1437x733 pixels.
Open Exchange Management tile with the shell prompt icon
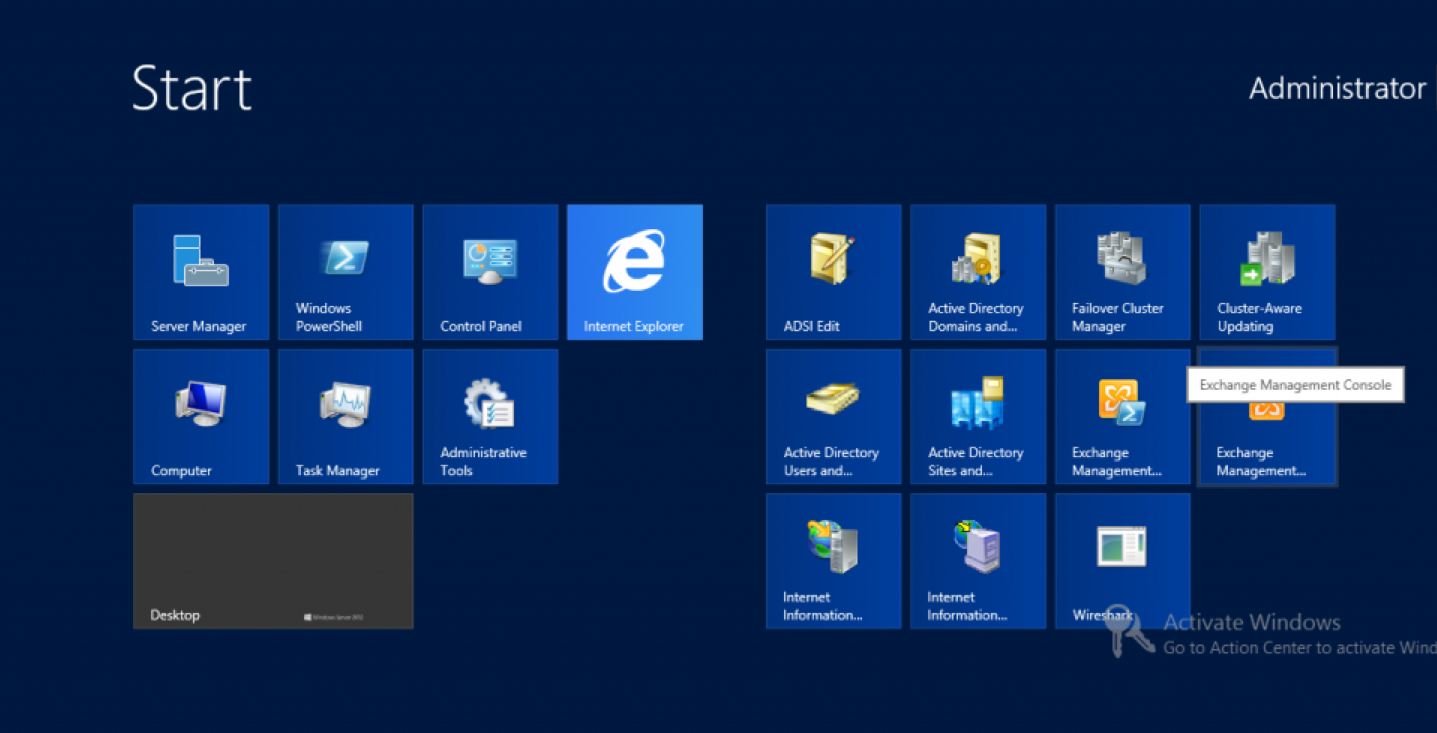(1122, 416)
